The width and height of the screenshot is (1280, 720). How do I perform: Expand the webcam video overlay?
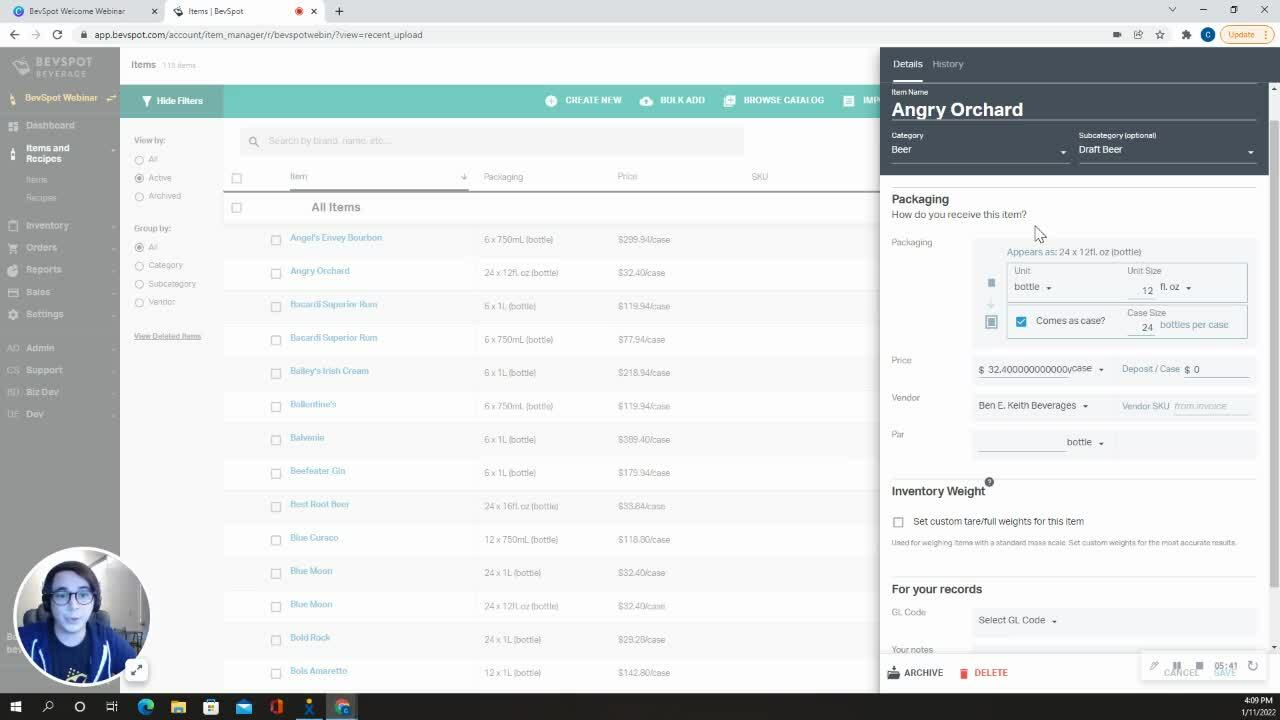(x=136, y=670)
